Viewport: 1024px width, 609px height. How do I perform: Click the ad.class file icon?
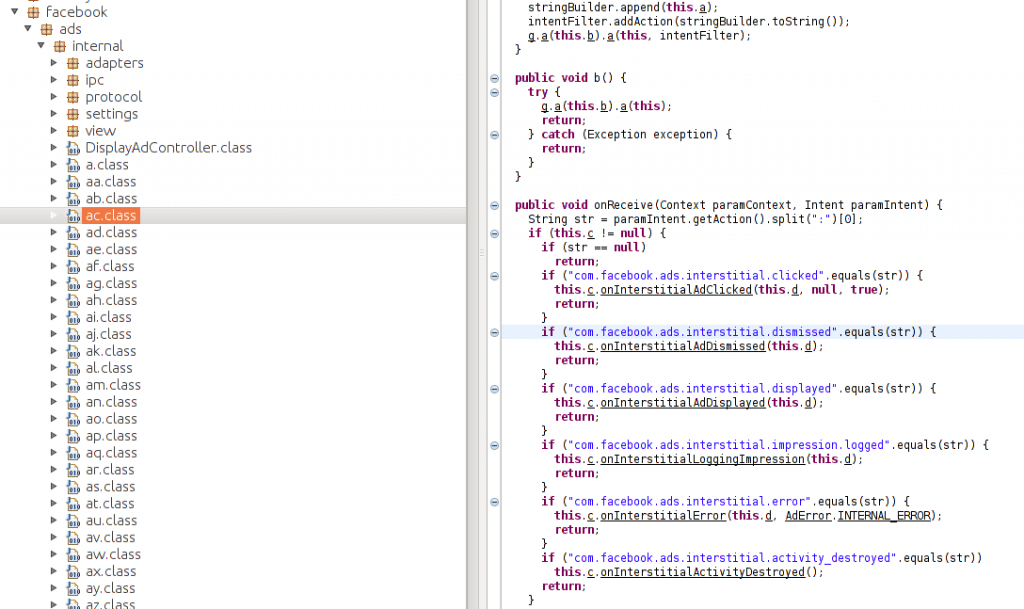pos(73,233)
